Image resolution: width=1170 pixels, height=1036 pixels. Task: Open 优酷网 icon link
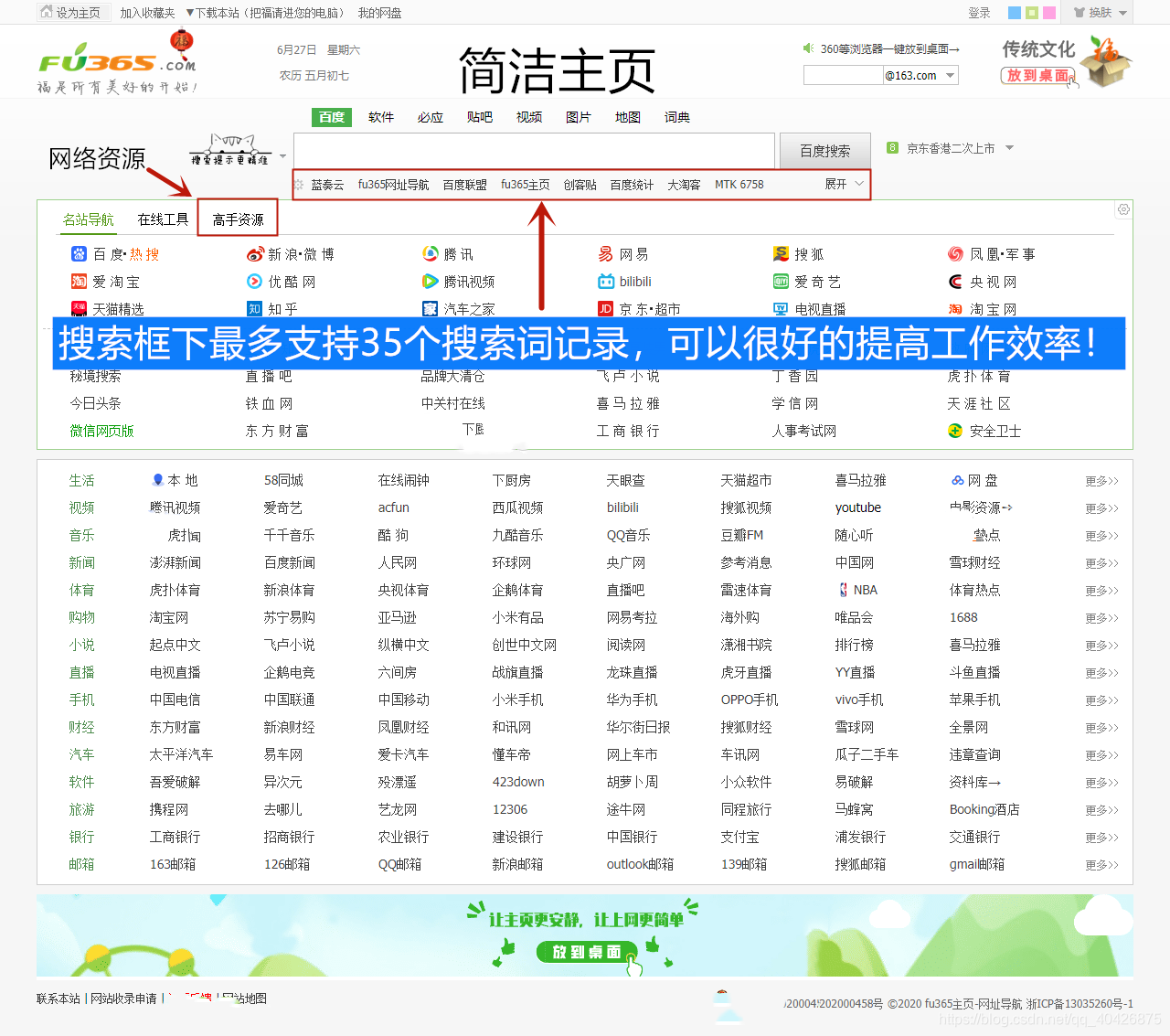[x=254, y=282]
